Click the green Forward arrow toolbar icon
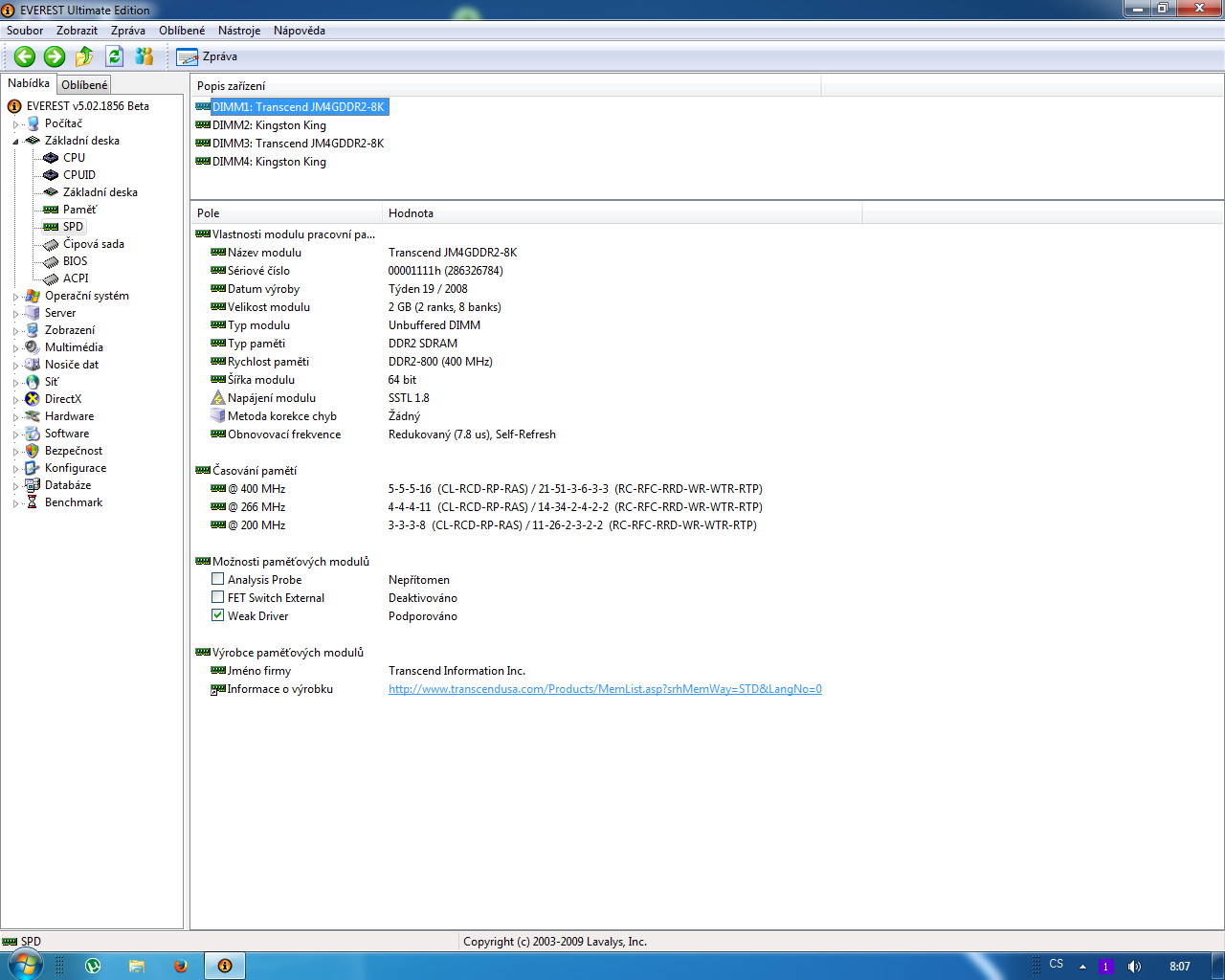Viewport: 1225px width, 980px height. click(55, 56)
